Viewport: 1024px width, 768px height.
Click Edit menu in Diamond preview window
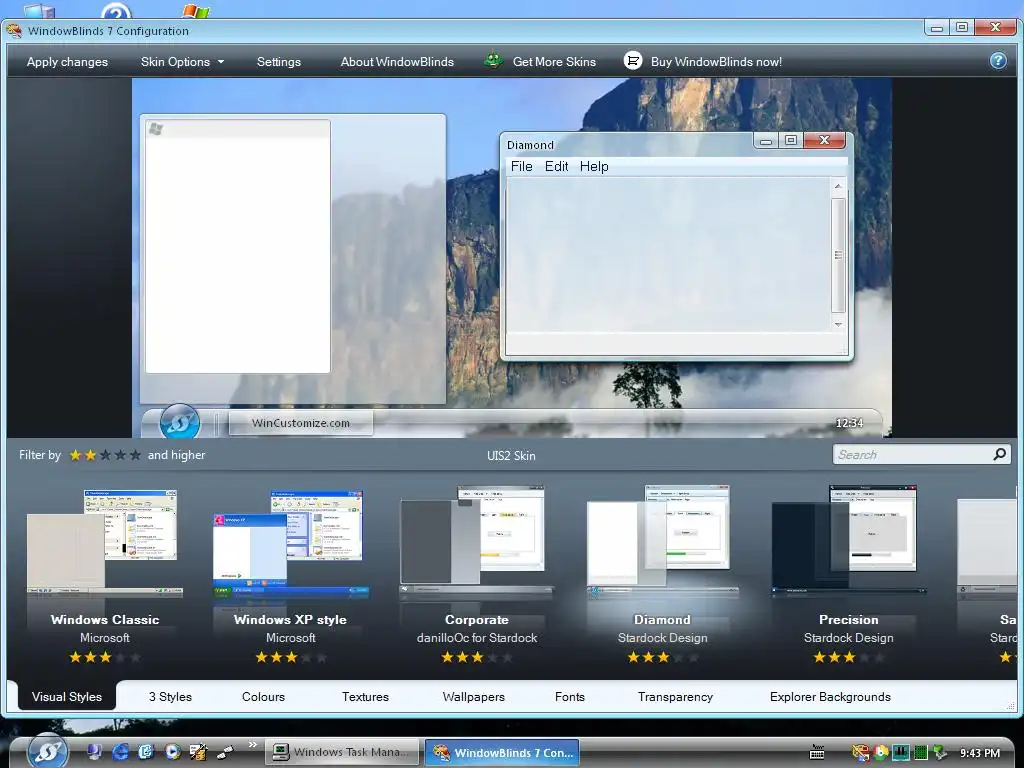pos(556,166)
